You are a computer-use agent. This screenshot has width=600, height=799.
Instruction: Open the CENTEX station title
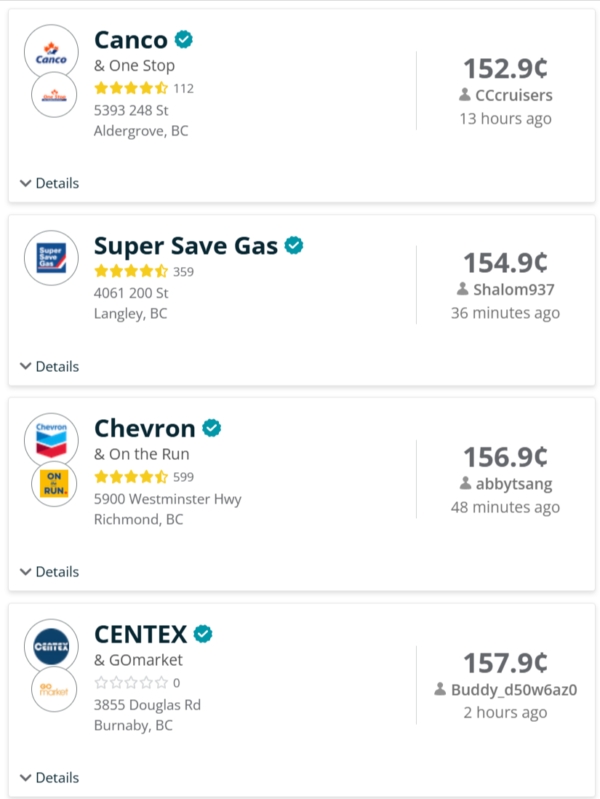[x=141, y=634]
